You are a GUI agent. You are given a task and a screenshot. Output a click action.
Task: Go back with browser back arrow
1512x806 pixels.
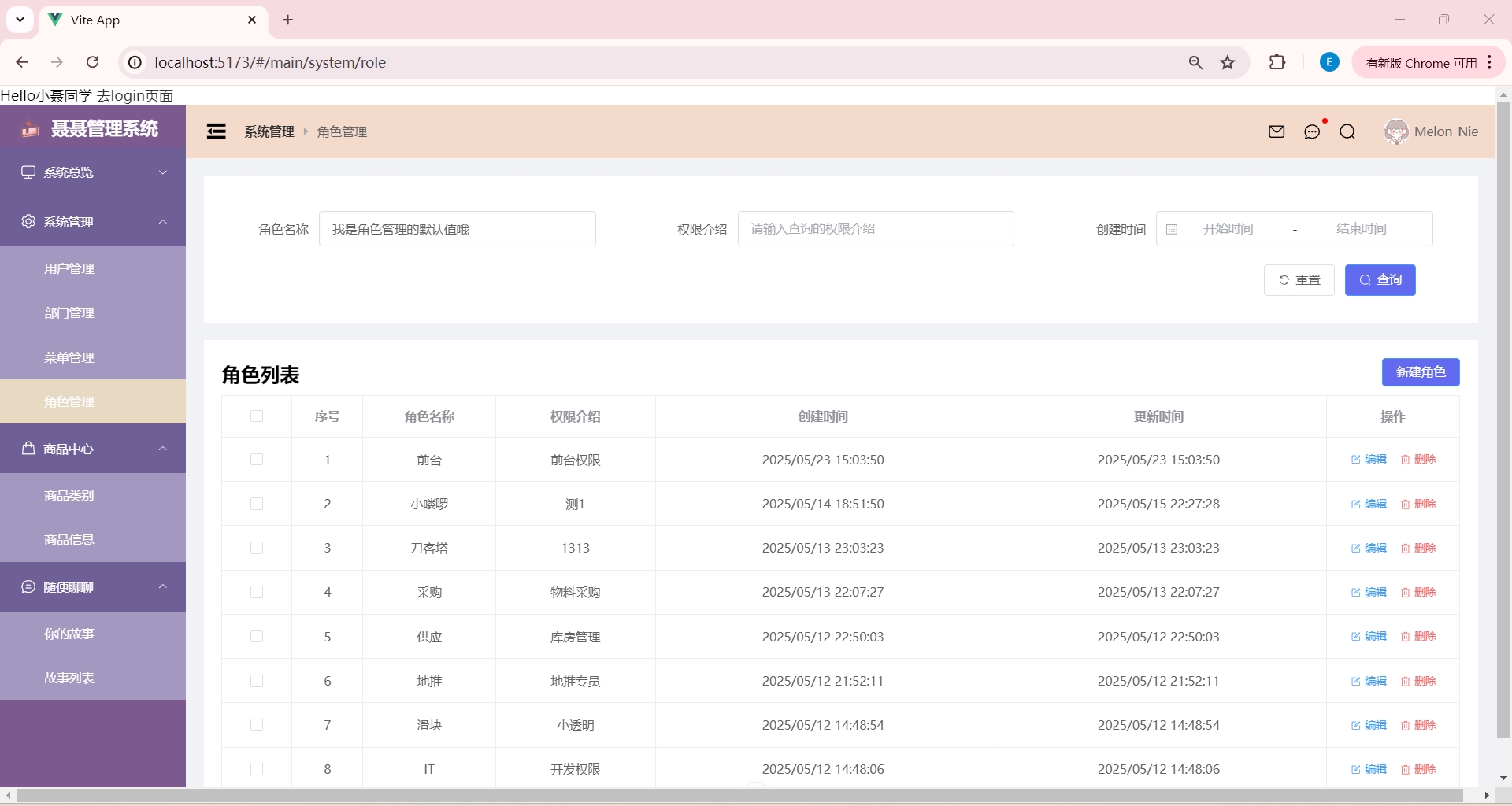[22, 62]
